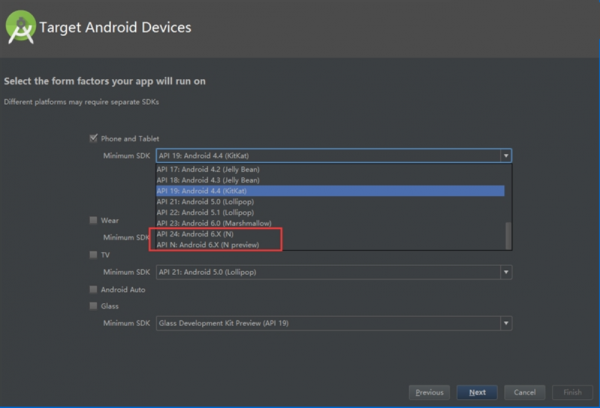This screenshot has width=600, height=408.
Task: Click the Next button
Action: point(477,392)
